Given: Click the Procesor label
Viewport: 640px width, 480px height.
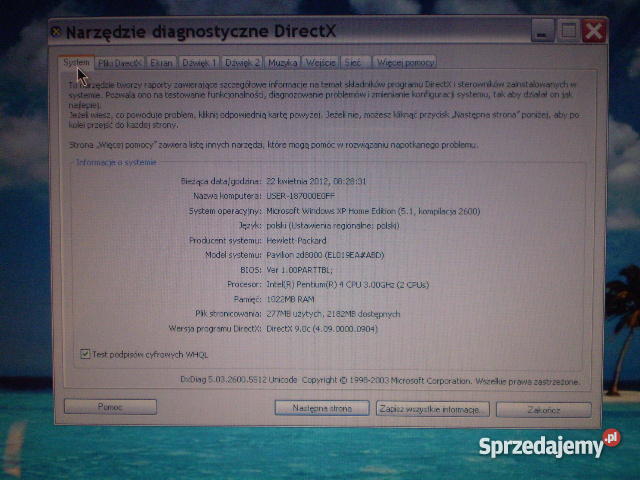Looking at the screenshot, I should pos(244,285).
